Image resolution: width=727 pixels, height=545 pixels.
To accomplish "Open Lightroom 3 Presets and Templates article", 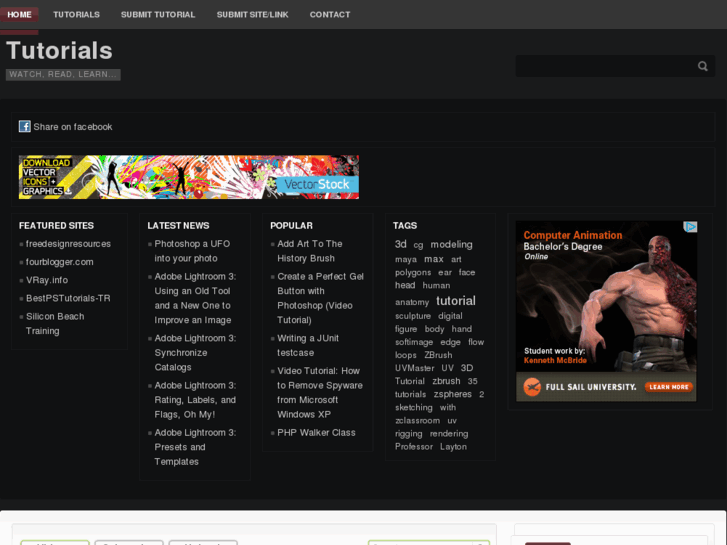I will point(195,447).
